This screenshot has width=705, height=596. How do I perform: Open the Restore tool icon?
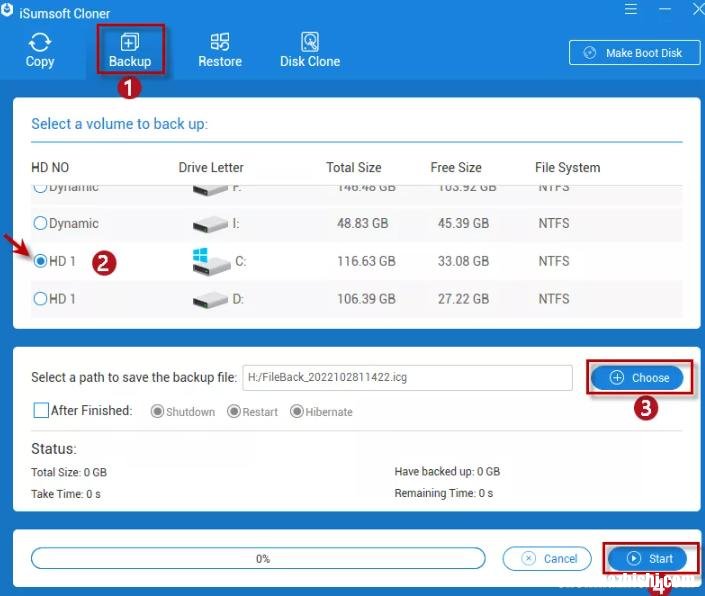pos(220,43)
